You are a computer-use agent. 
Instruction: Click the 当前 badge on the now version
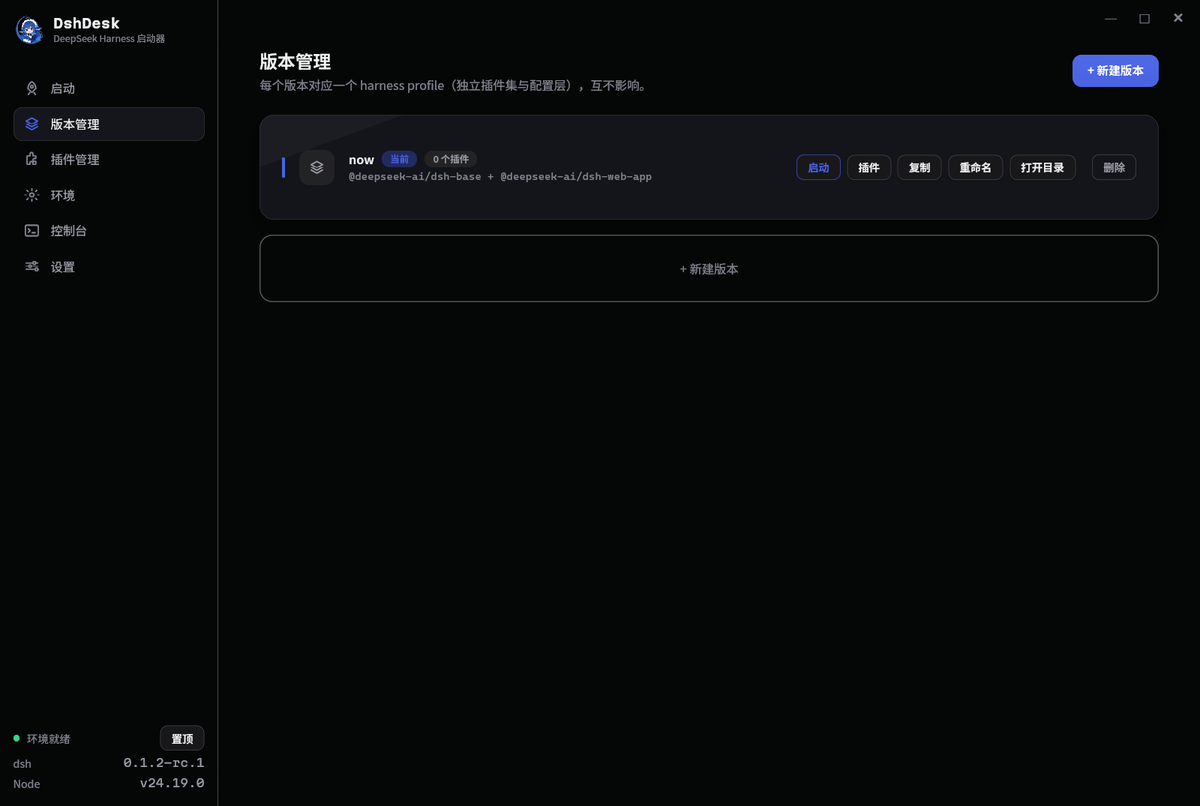point(399,159)
